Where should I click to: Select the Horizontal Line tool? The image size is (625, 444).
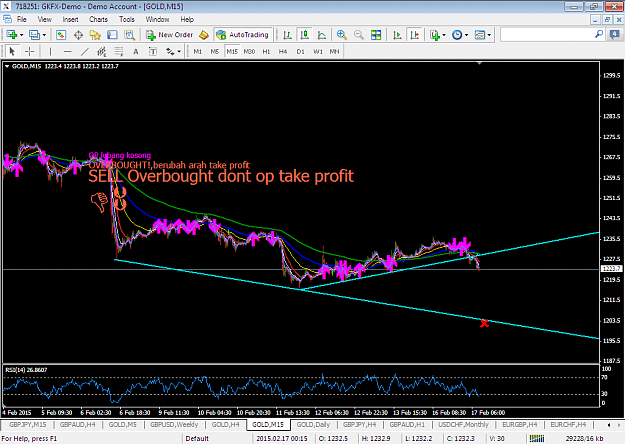[68, 51]
